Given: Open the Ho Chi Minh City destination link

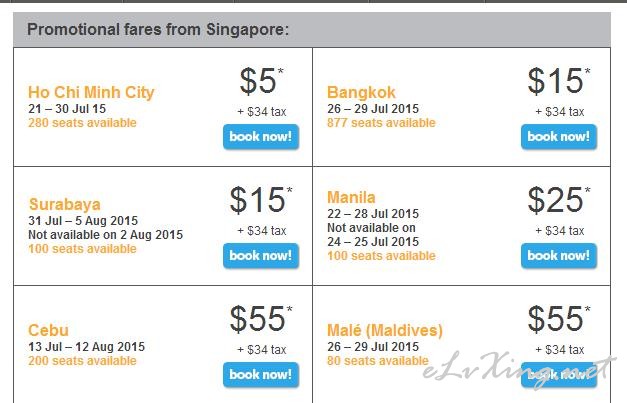Looking at the screenshot, I should (91, 92).
